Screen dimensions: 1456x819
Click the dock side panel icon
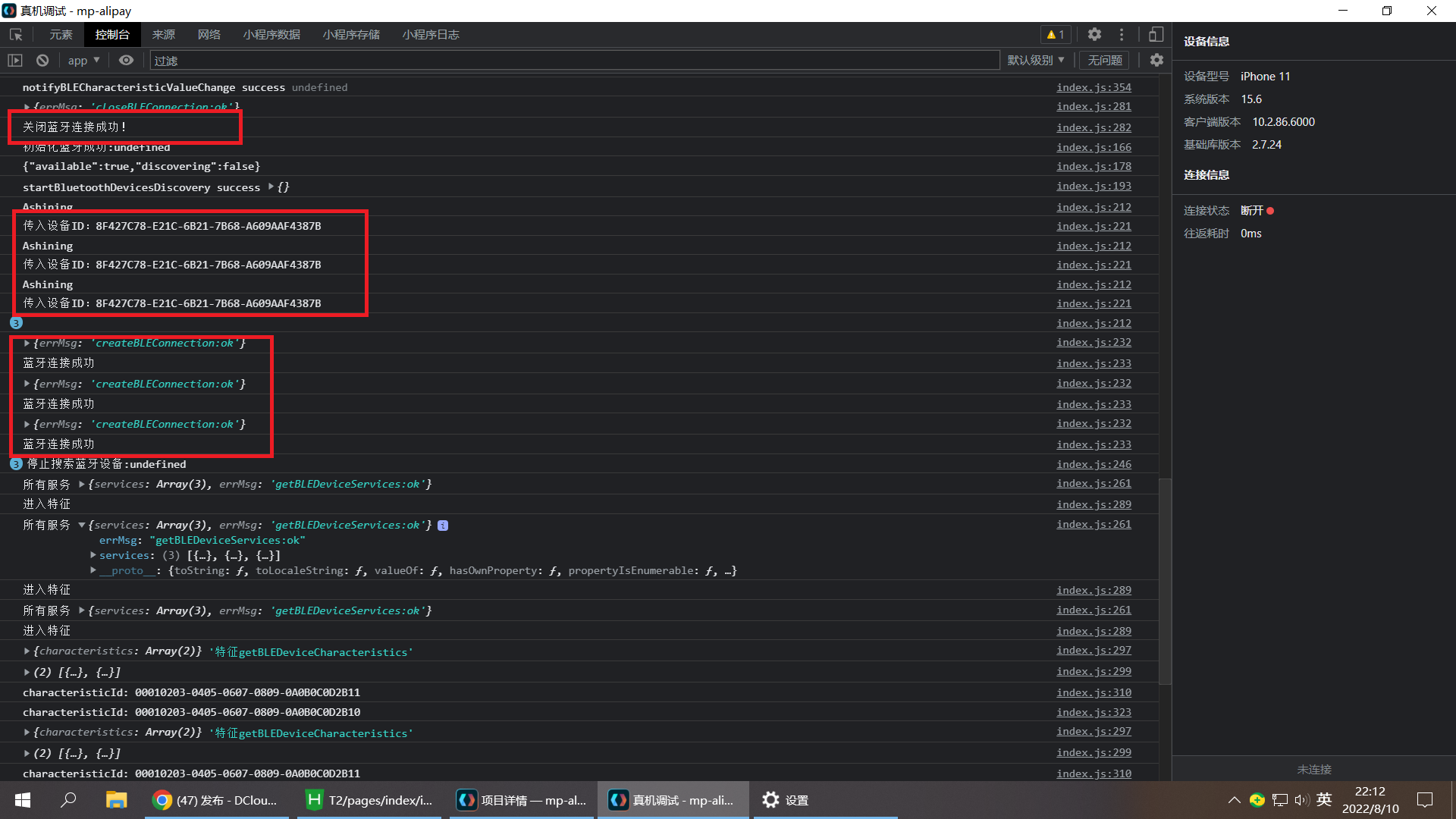(x=1156, y=35)
